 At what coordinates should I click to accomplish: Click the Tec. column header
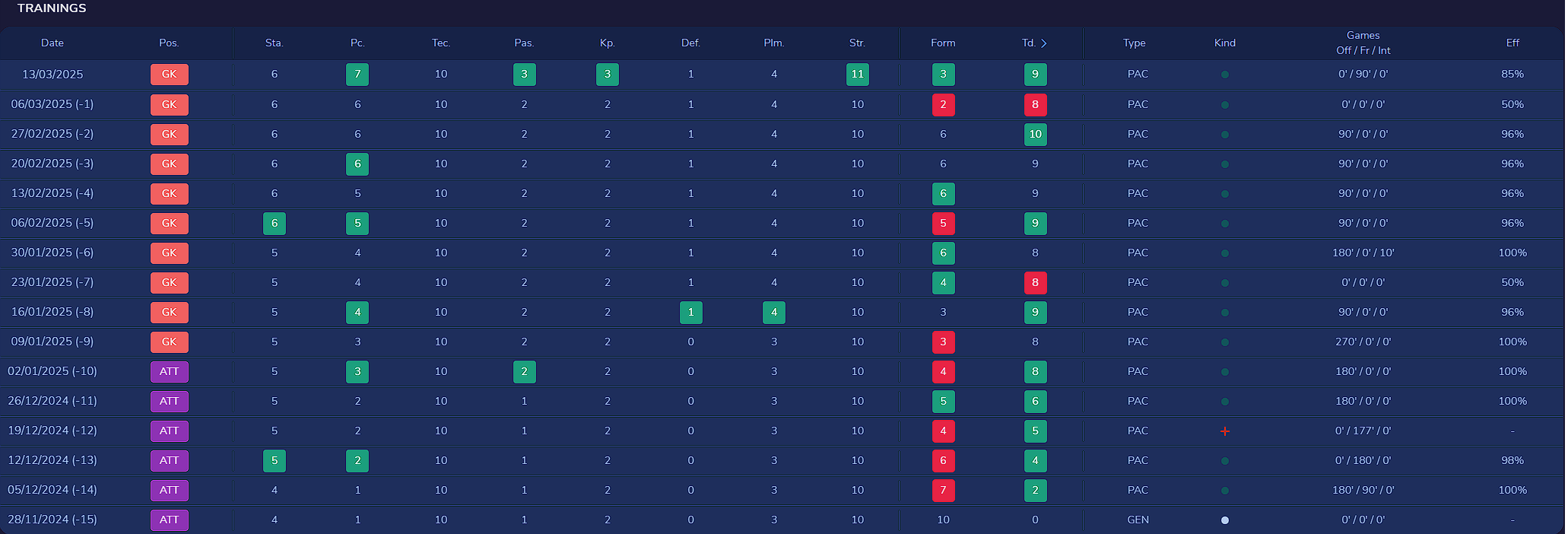point(441,43)
